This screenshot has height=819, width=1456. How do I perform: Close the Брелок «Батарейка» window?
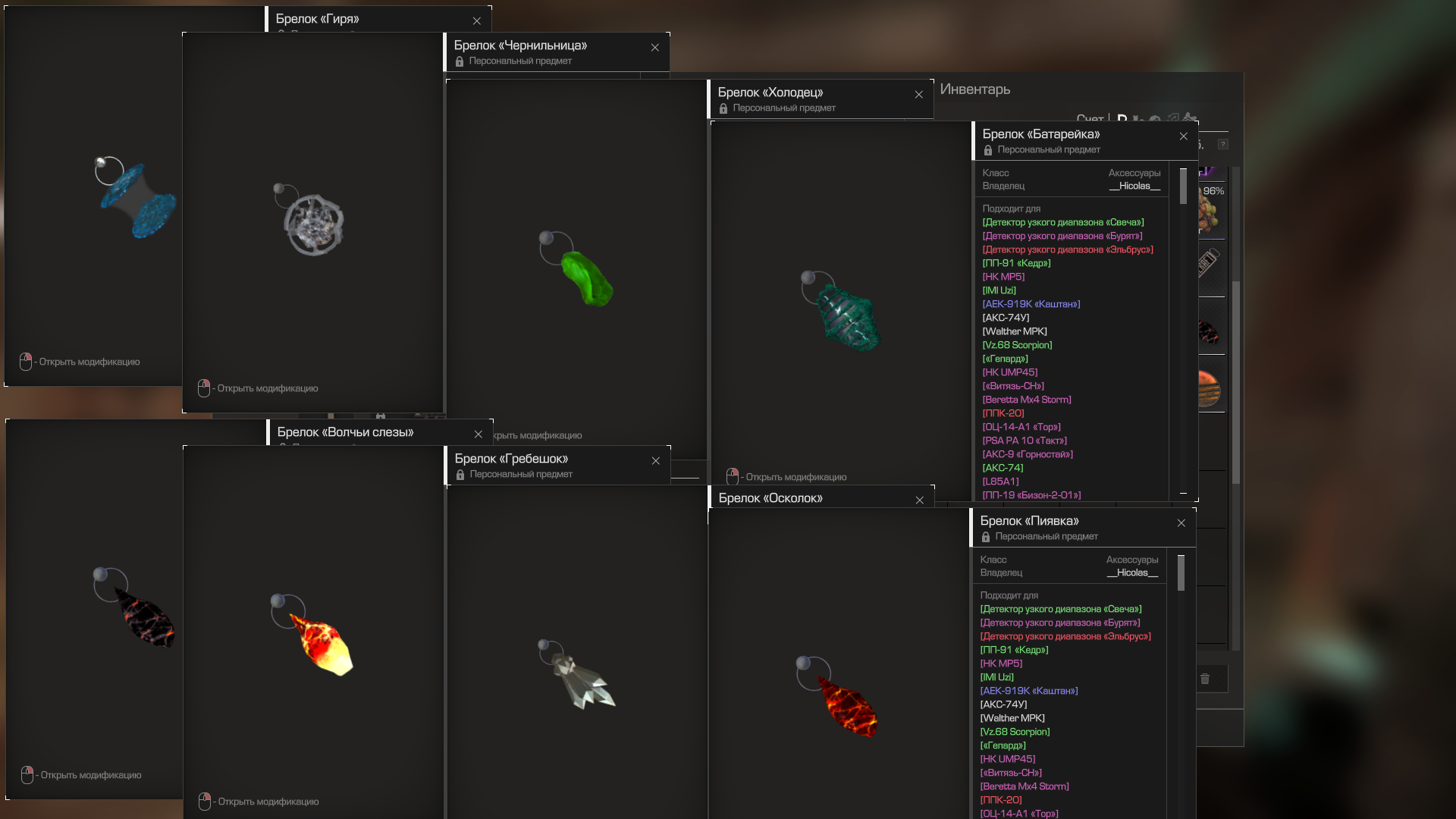(1184, 136)
